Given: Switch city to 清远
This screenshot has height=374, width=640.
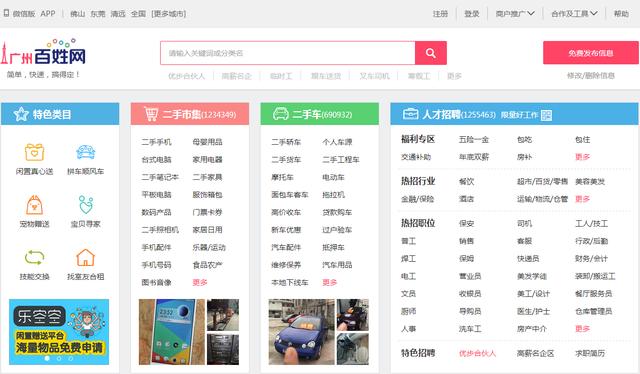Looking at the screenshot, I should (x=118, y=14).
